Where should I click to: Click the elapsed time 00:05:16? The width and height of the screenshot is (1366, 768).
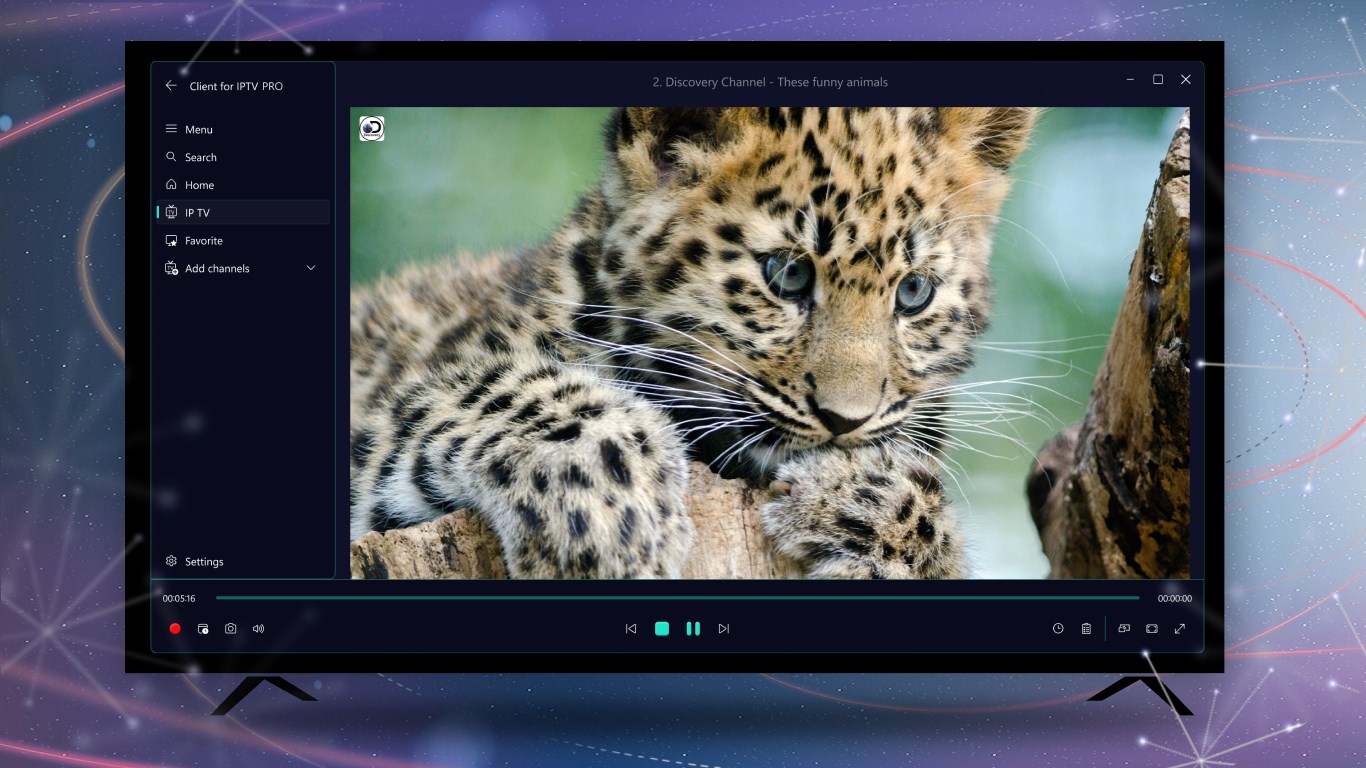[179, 599]
